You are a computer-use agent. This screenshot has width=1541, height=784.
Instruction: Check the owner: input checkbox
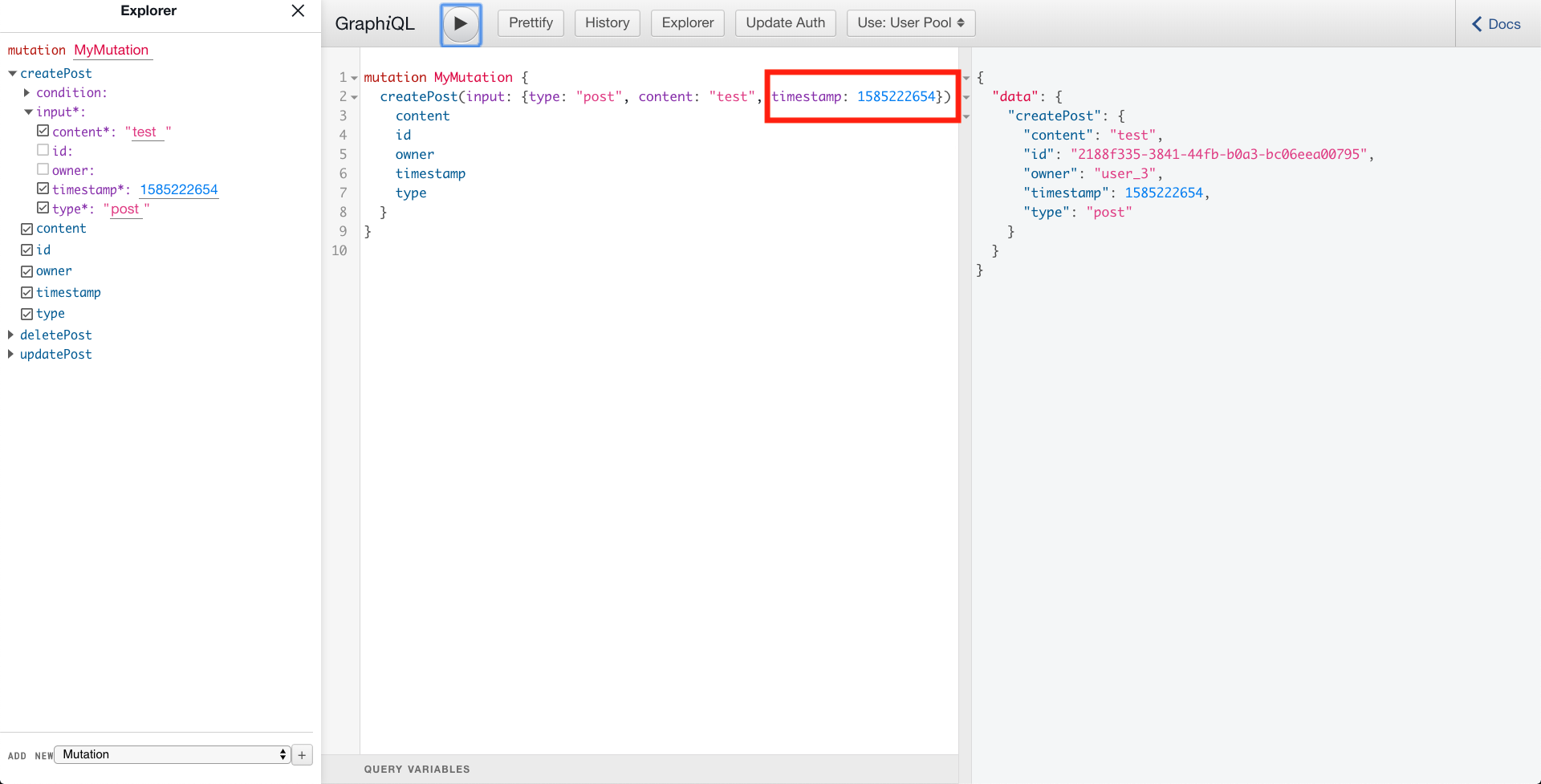(43, 169)
